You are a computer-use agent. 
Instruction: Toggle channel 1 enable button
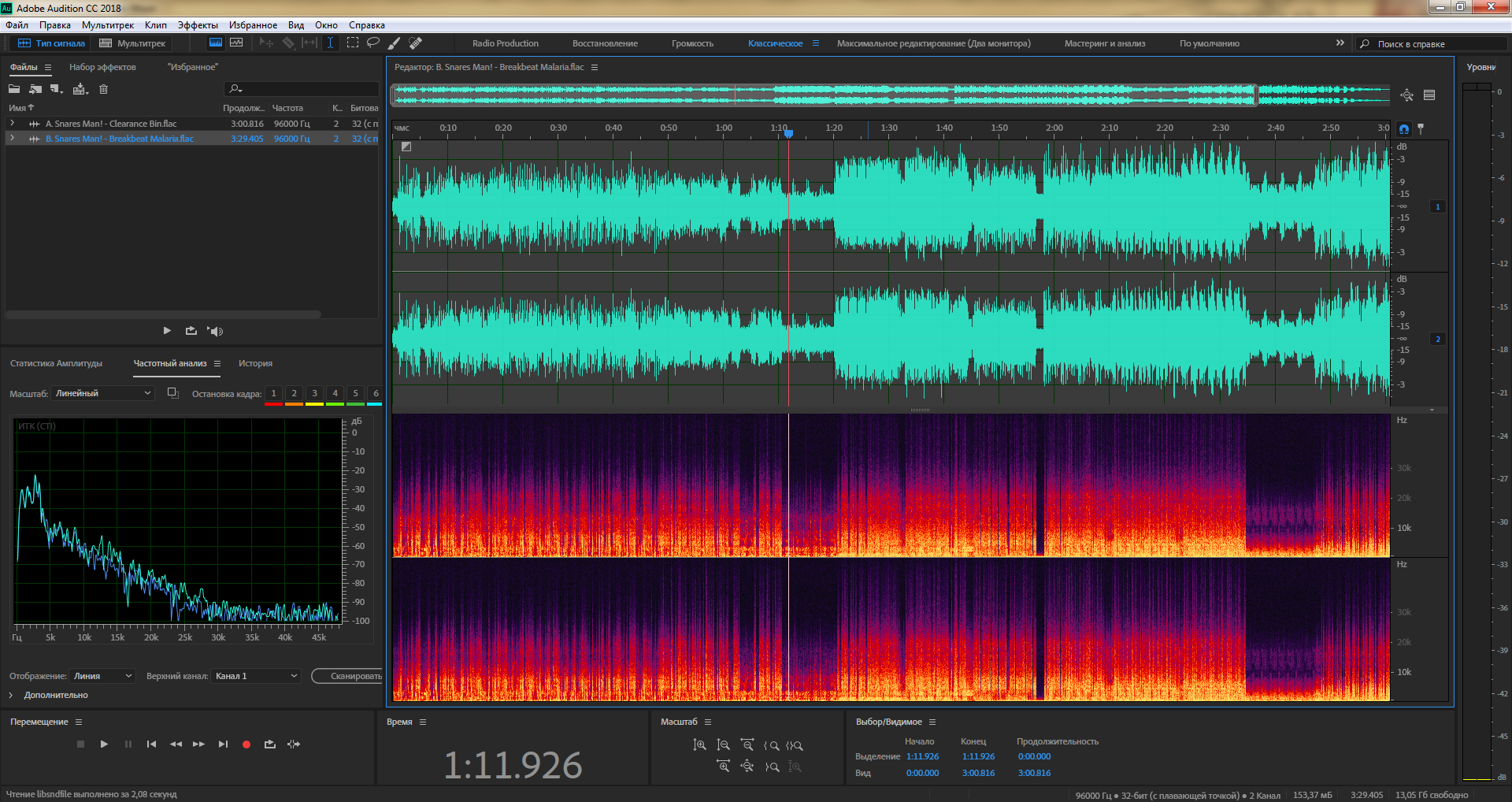tap(1437, 206)
